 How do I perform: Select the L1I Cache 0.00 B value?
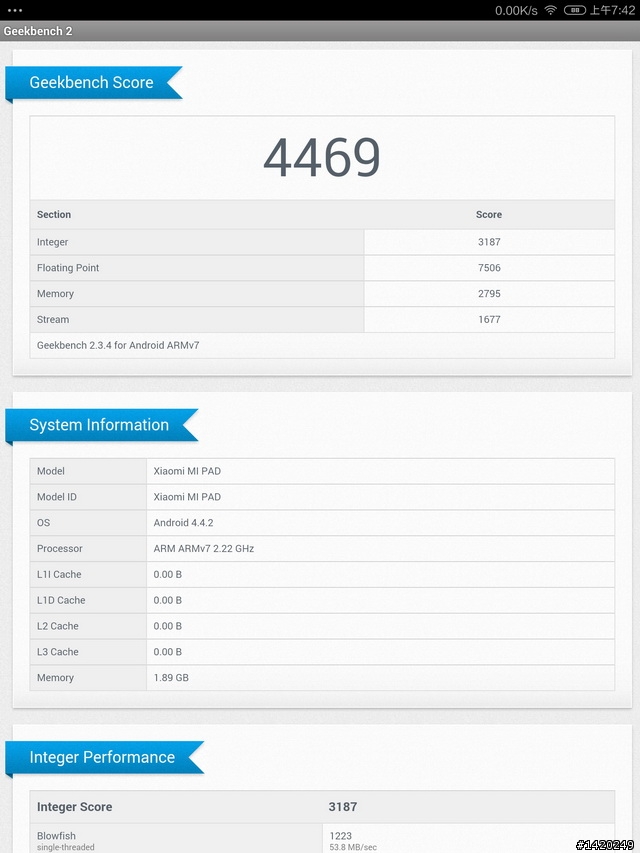pos(168,574)
